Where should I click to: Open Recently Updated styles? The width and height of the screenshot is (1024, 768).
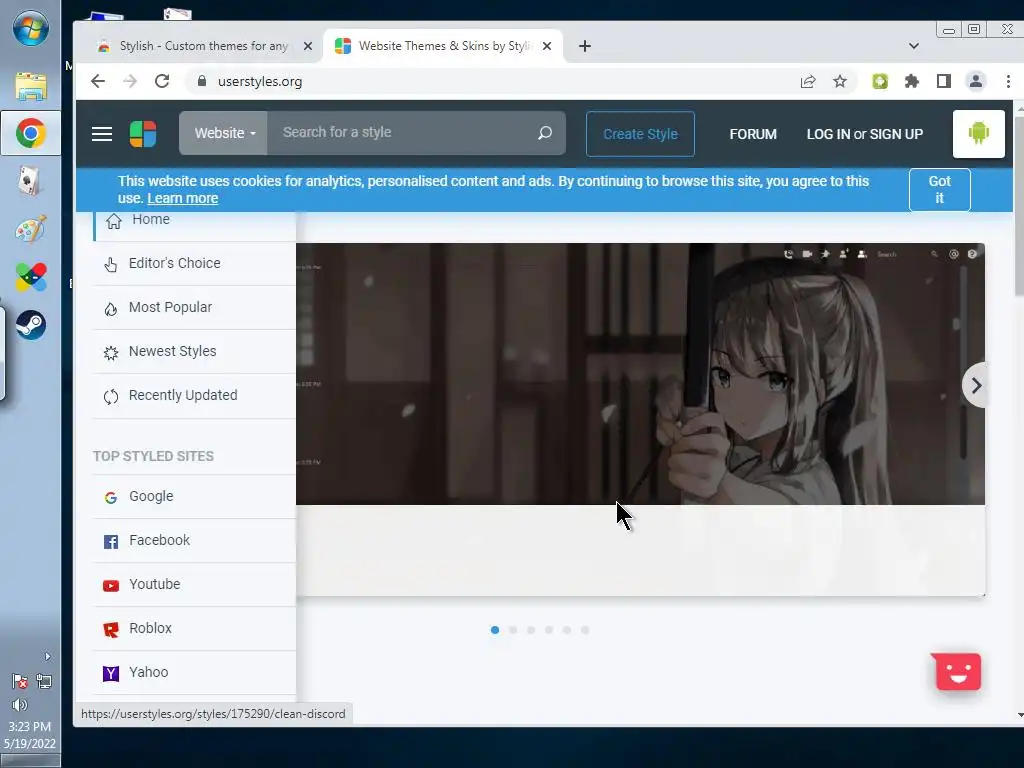coord(195,396)
